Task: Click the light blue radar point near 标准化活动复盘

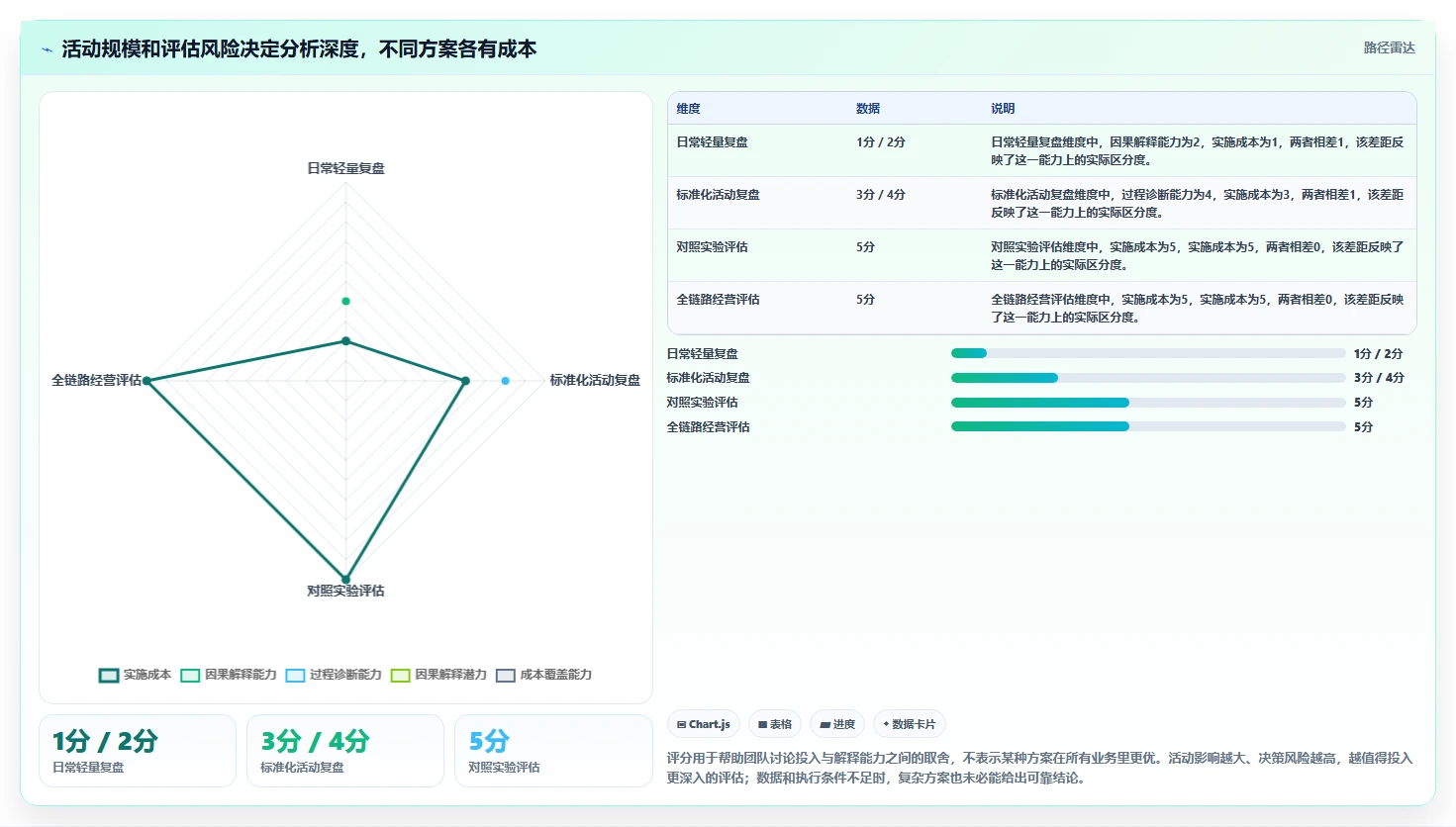Action: coord(505,381)
